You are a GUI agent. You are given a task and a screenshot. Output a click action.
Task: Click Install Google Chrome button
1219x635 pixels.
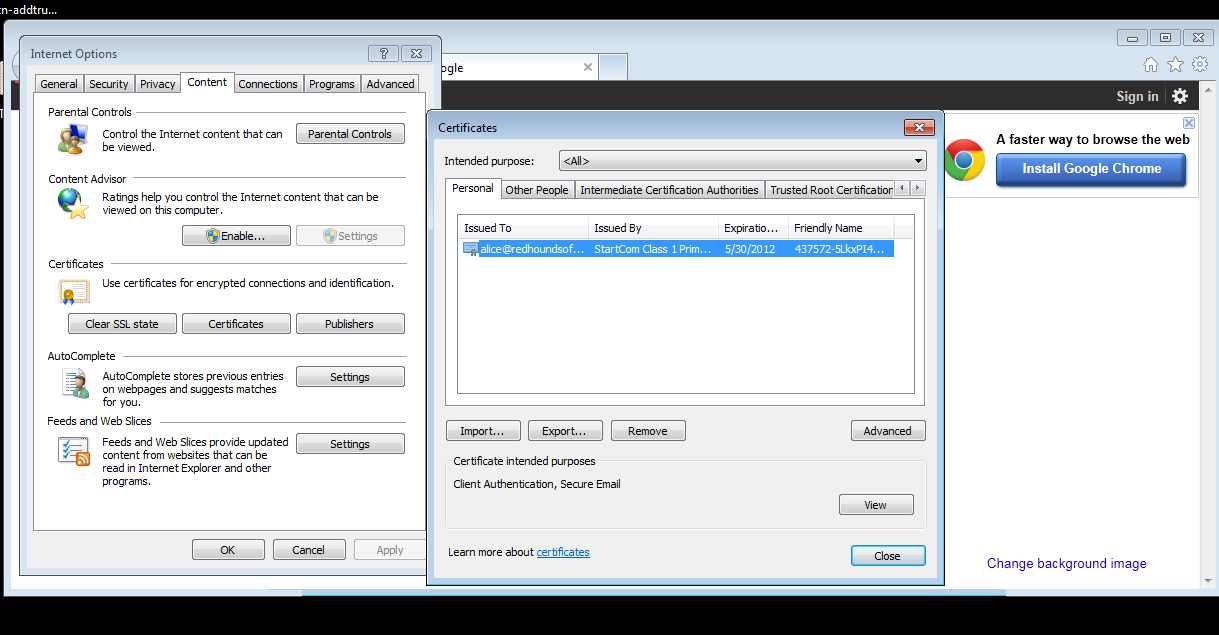pos(1091,169)
